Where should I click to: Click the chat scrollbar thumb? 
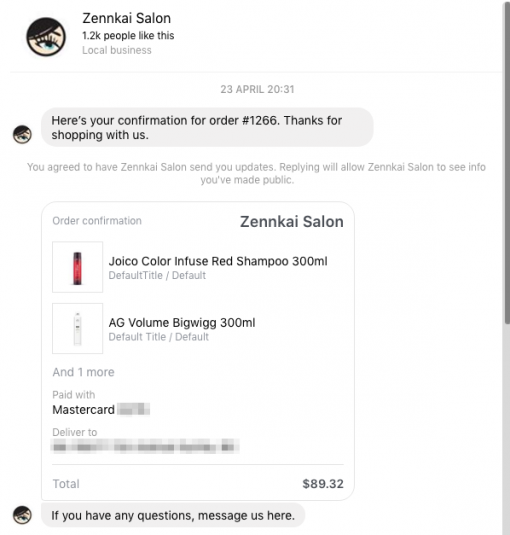click(507, 163)
